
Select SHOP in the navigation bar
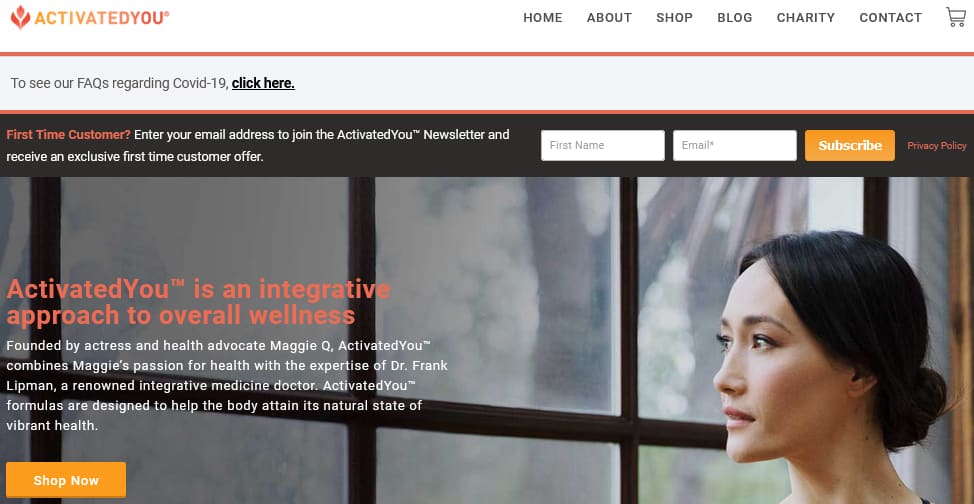pos(675,18)
